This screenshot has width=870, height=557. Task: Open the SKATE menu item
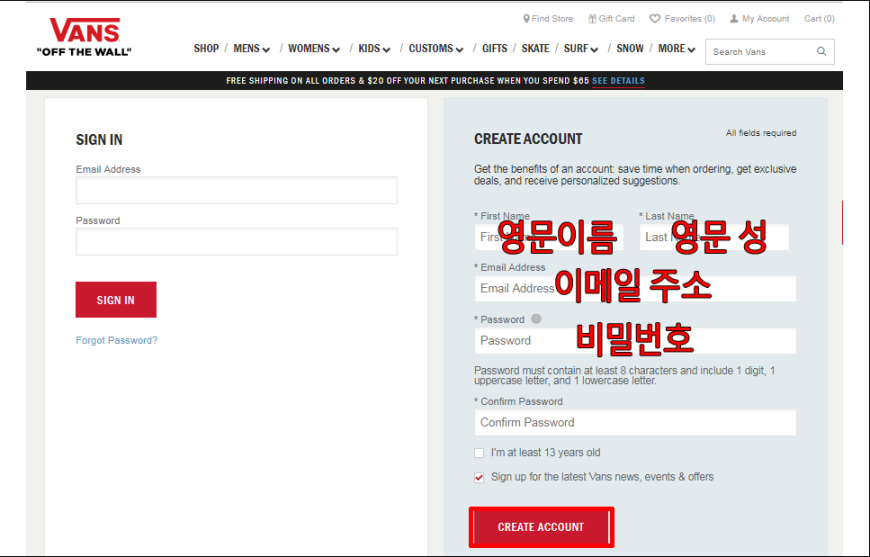[535, 49]
